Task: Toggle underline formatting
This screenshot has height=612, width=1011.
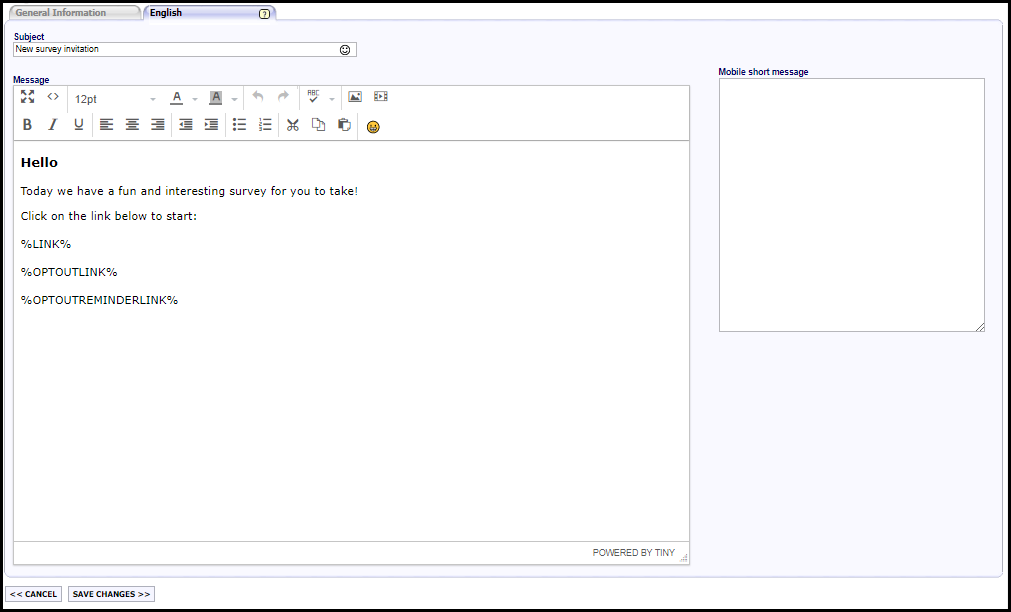Action: point(79,124)
